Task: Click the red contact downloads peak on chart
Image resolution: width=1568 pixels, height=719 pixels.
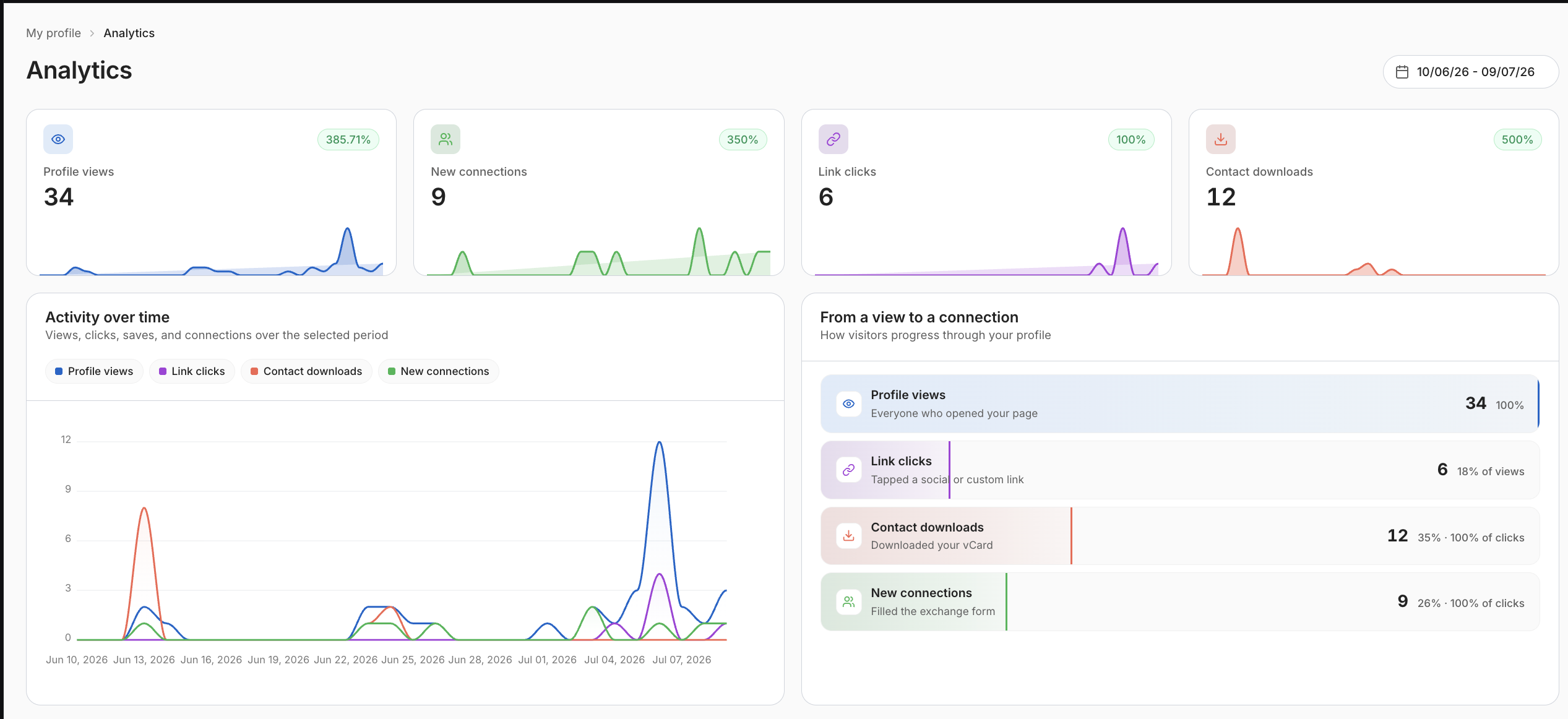Action: tap(144, 509)
